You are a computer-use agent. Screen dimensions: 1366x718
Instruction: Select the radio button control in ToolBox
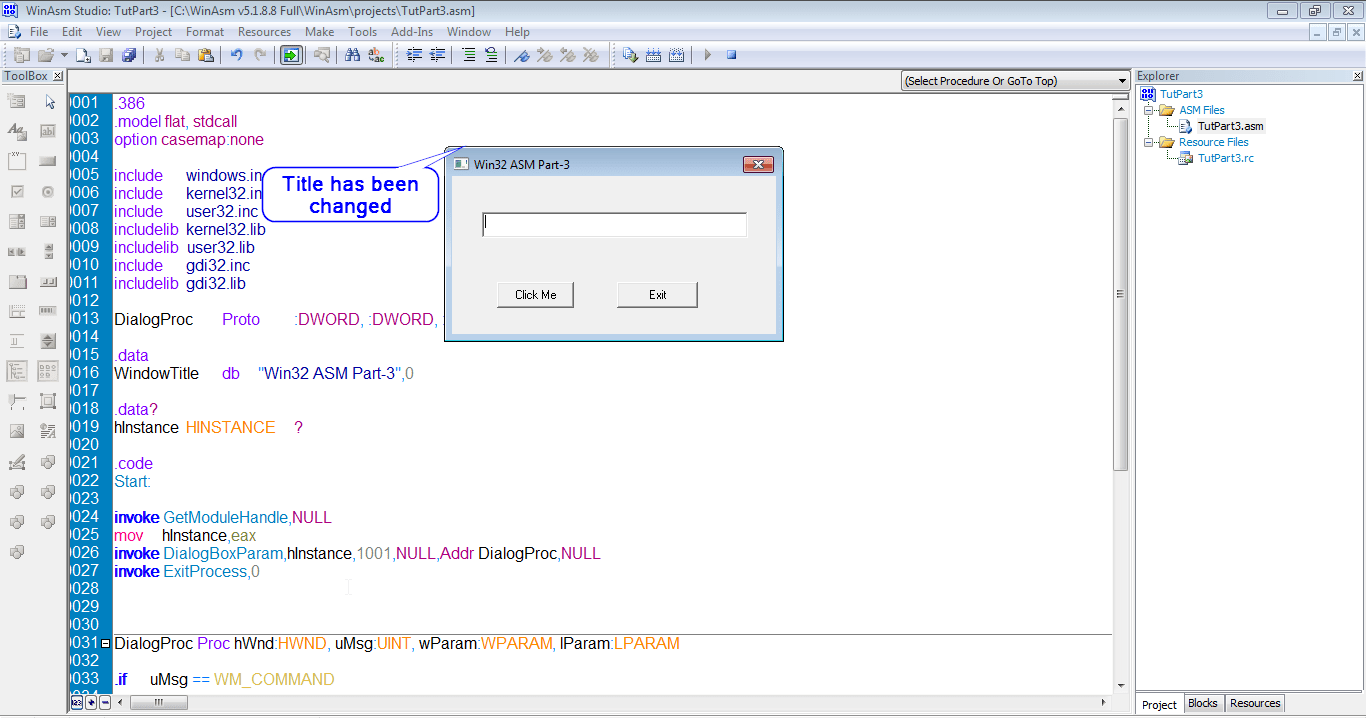click(x=48, y=191)
